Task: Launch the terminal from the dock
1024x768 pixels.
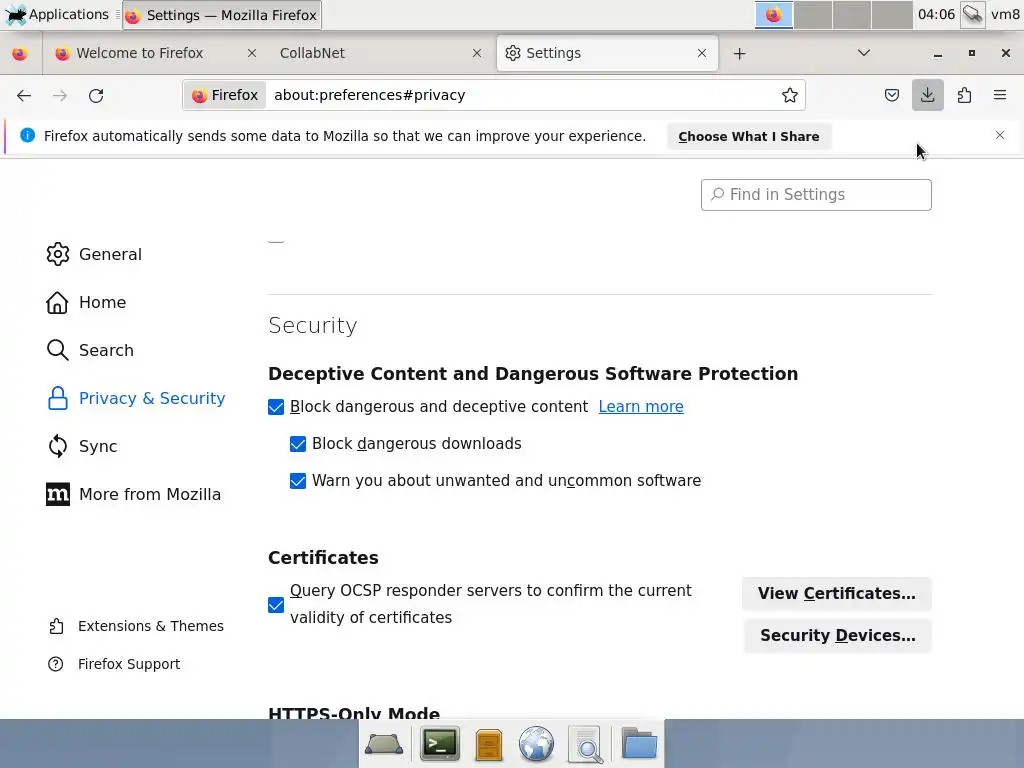Action: 439,744
